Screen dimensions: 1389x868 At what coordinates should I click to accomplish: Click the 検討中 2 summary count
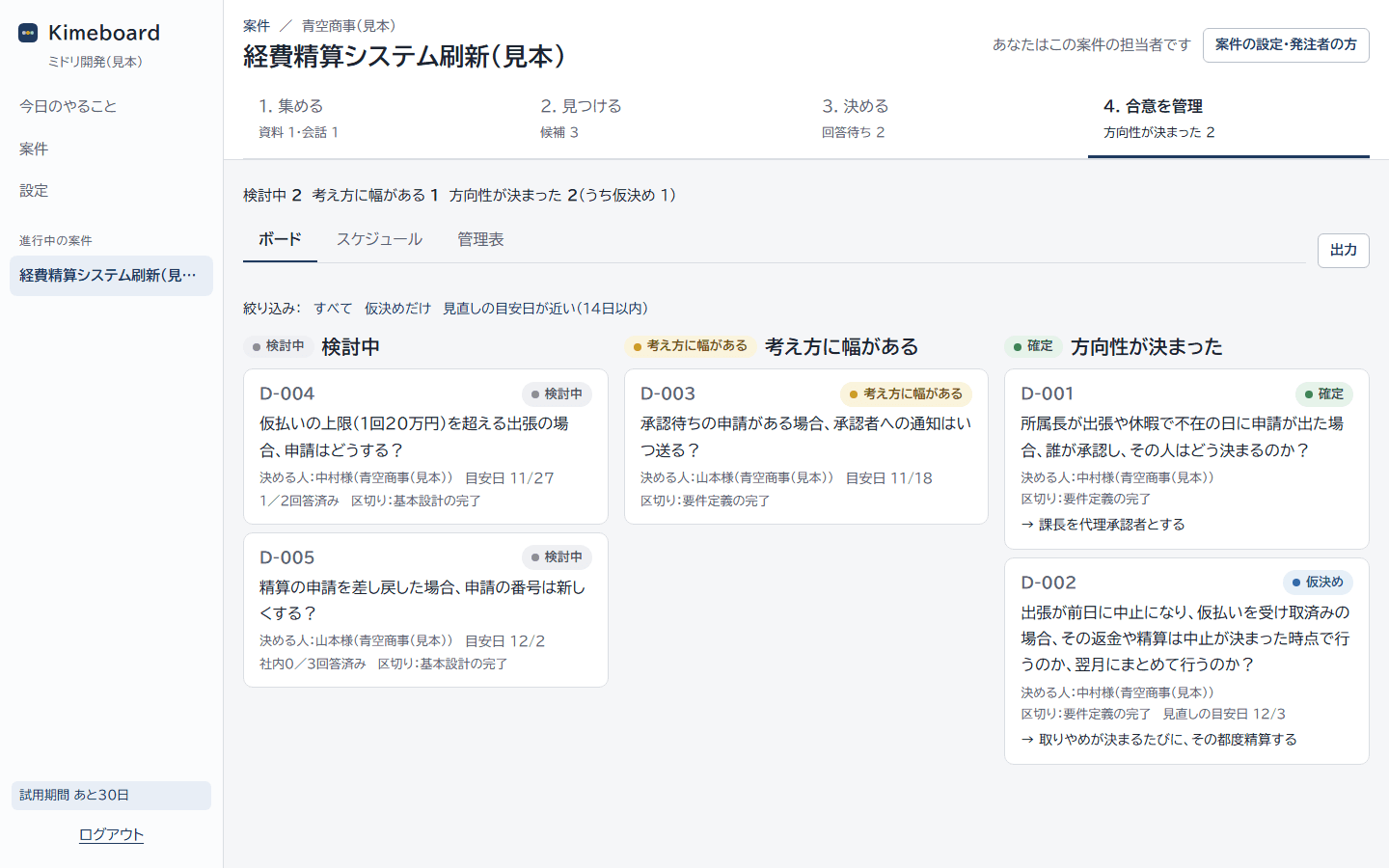pyautogui.click(x=273, y=196)
